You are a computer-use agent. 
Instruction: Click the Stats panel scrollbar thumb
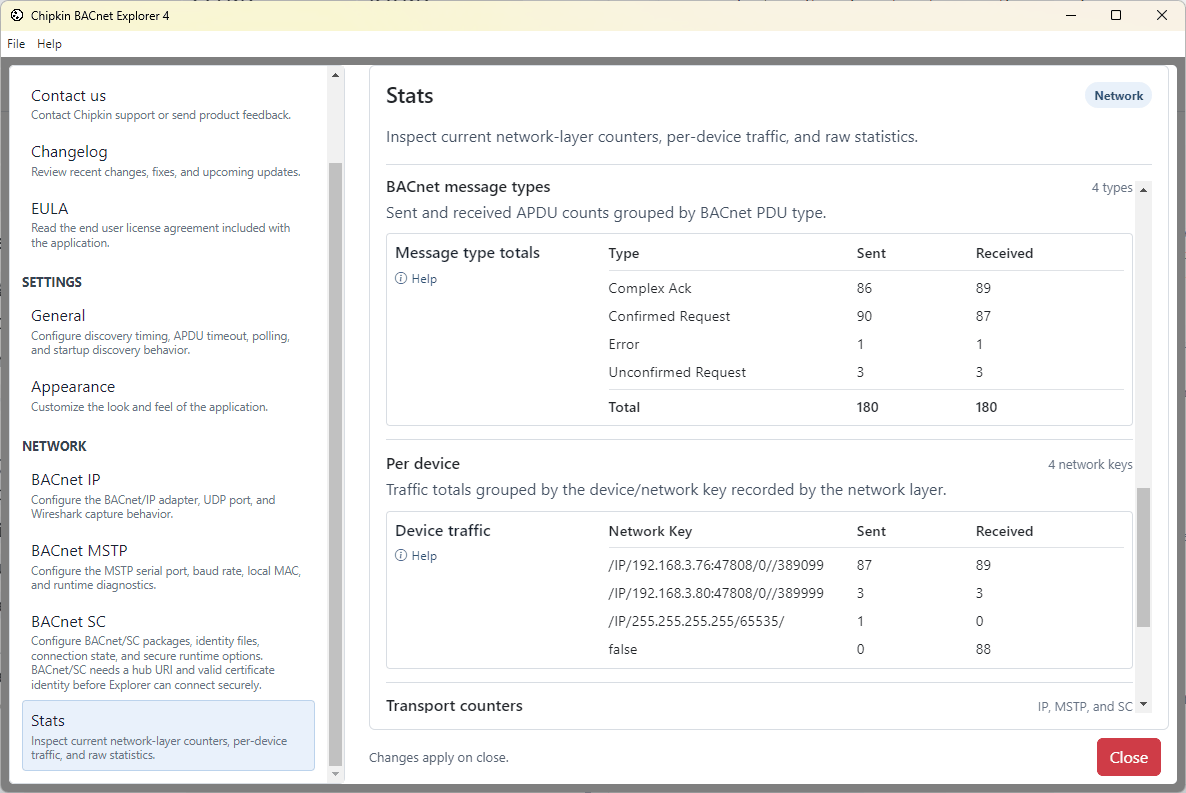1143,558
